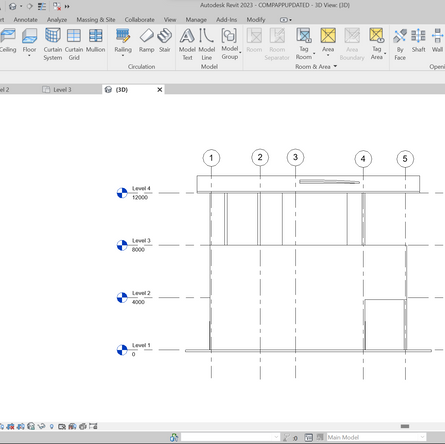Select the Model Text tool

click(x=187, y=44)
